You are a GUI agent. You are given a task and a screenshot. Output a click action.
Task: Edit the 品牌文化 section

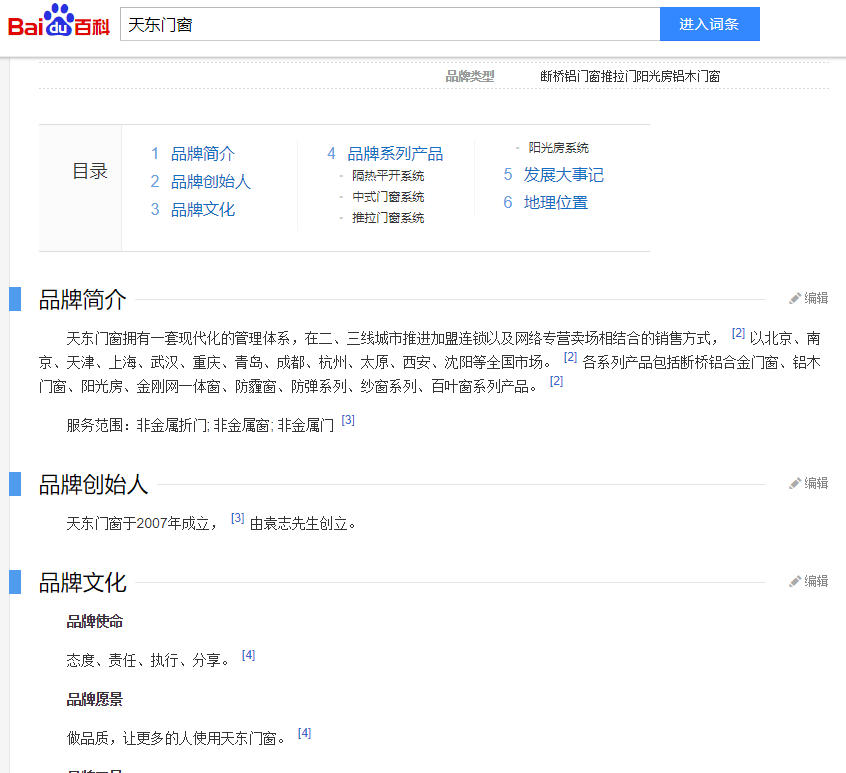click(x=808, y=582)
